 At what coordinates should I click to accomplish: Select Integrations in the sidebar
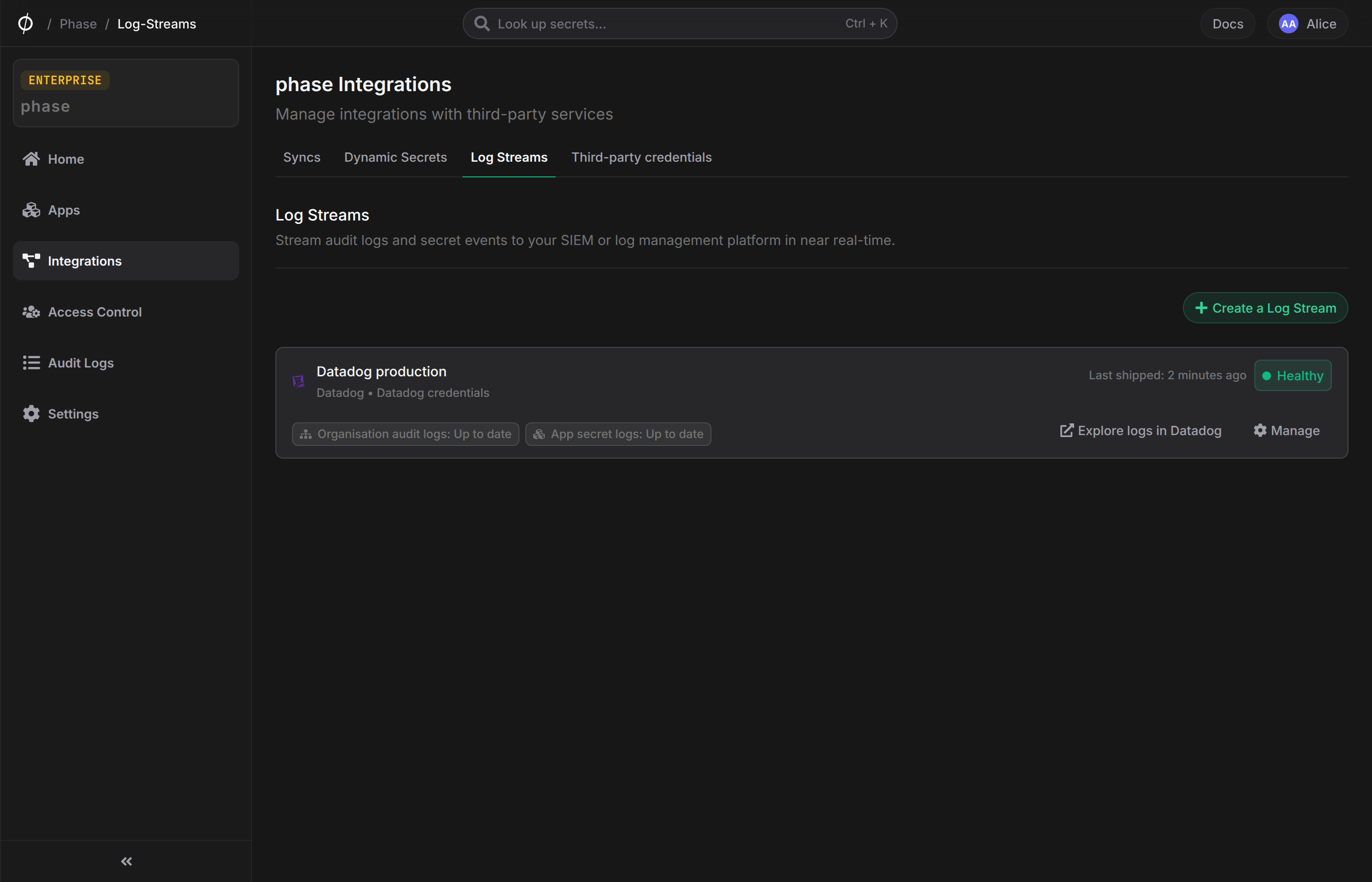(125, 261)
